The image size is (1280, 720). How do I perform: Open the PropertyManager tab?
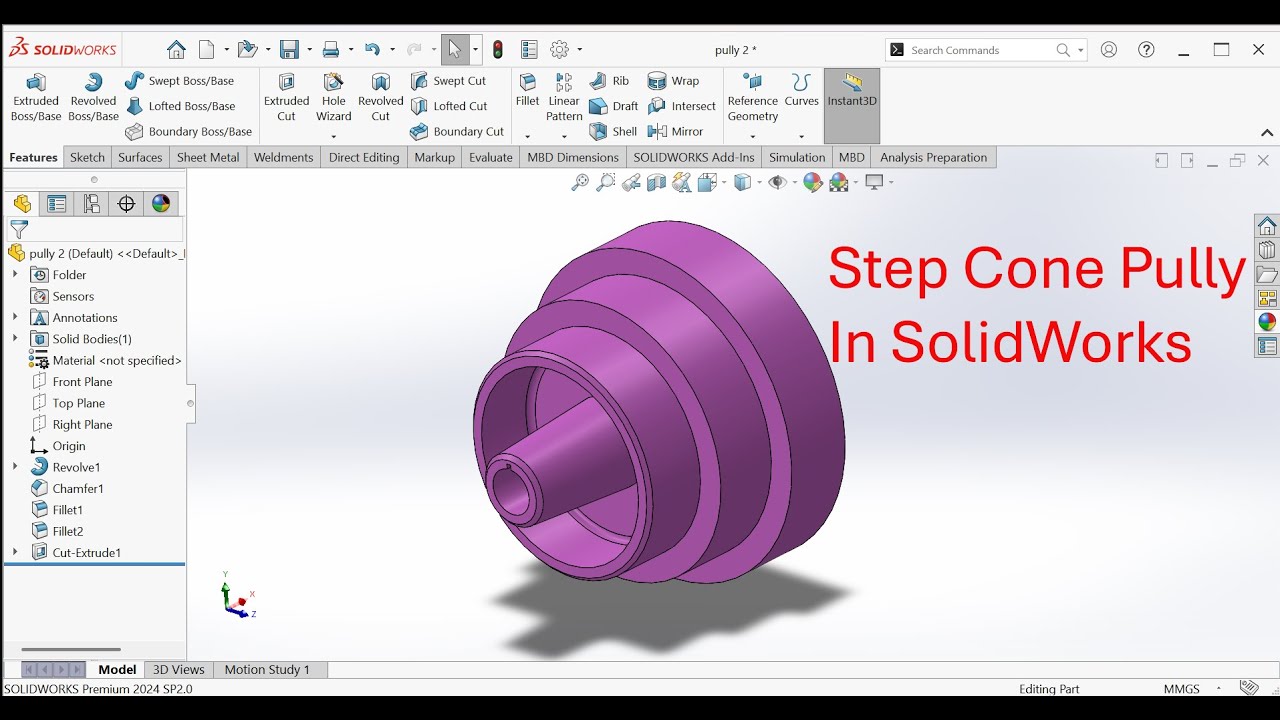pos(57,204)
